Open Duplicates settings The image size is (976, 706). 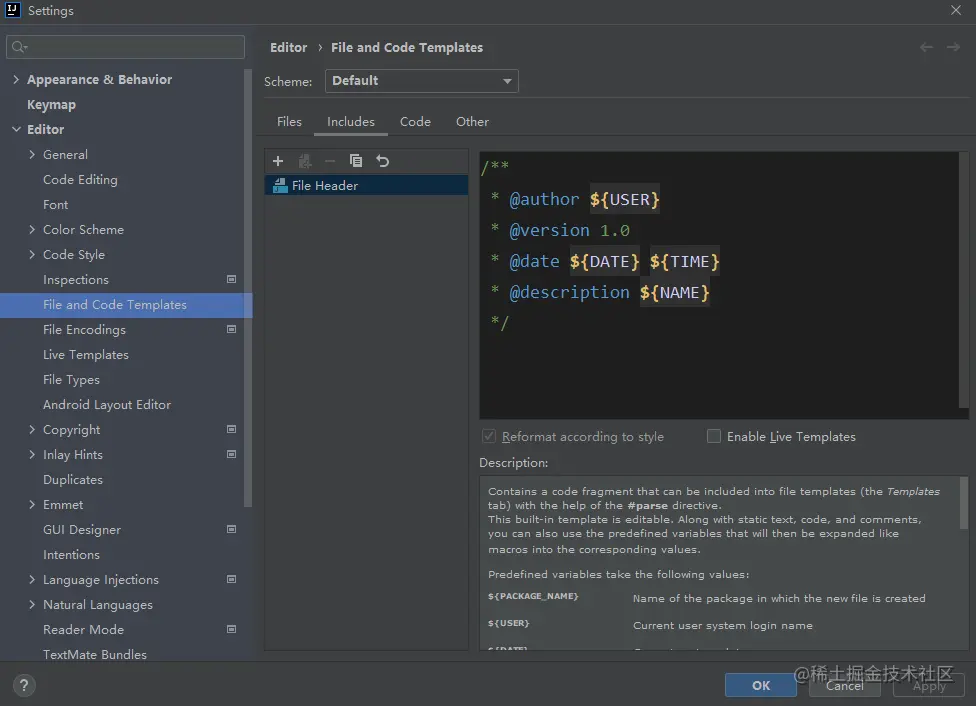pos(73,479)
